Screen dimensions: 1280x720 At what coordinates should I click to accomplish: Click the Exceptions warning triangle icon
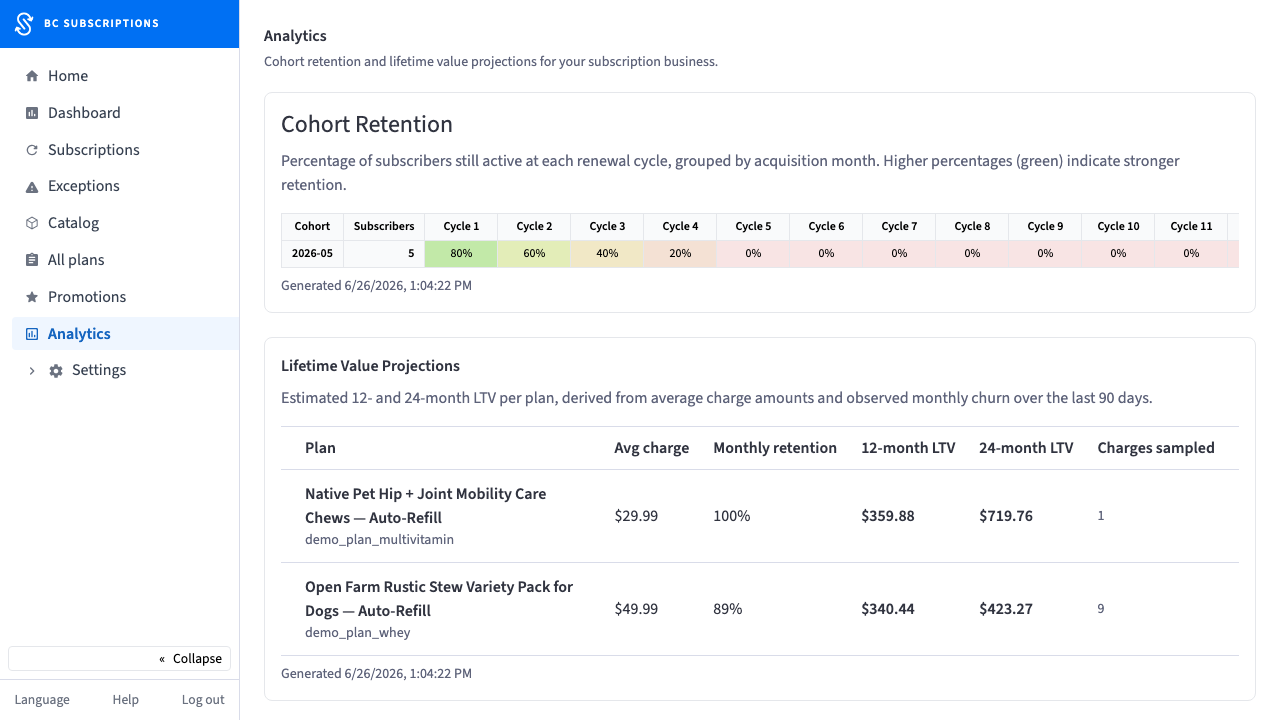coord(32,187)
